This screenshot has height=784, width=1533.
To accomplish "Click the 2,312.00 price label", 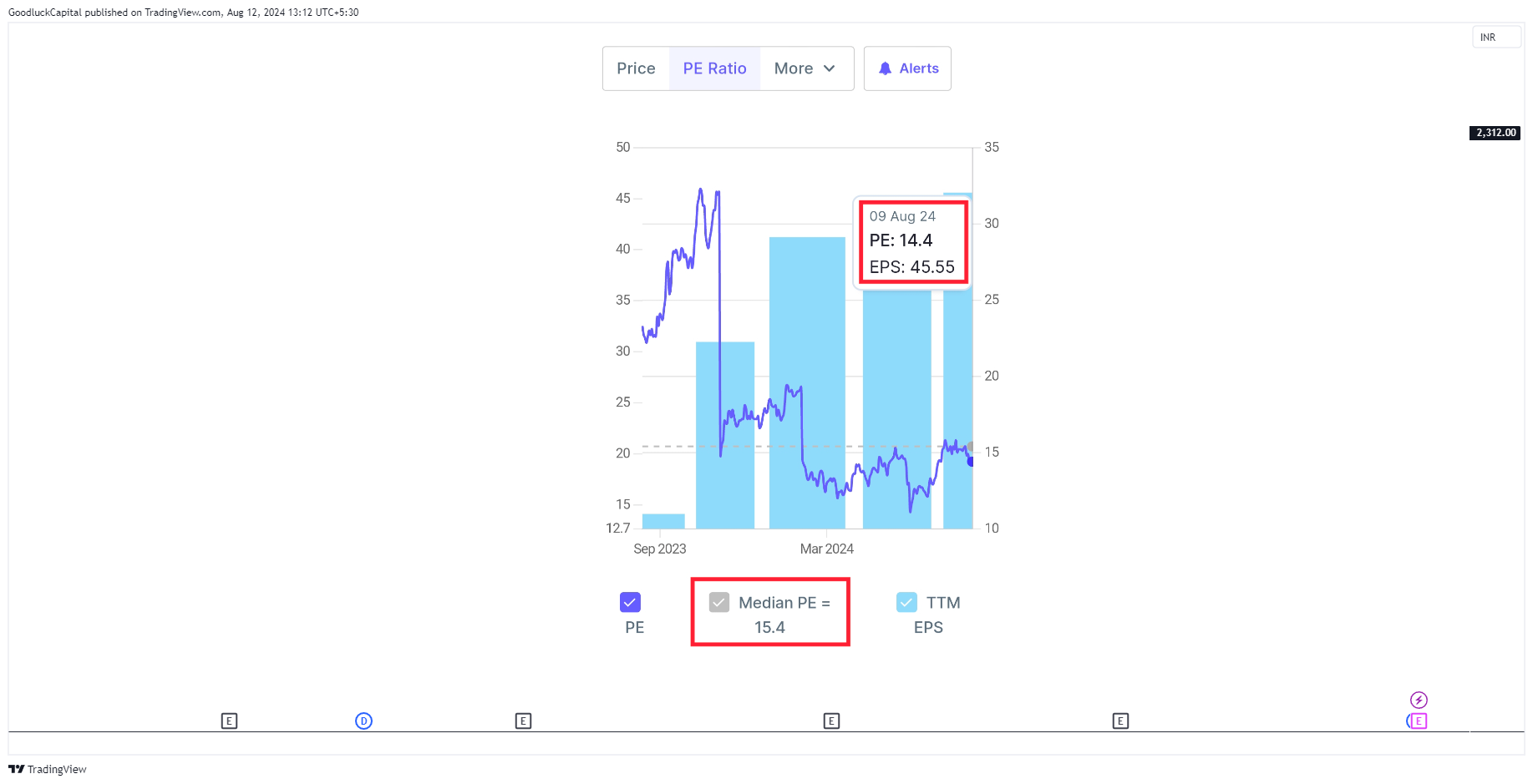I will 1495,133.
